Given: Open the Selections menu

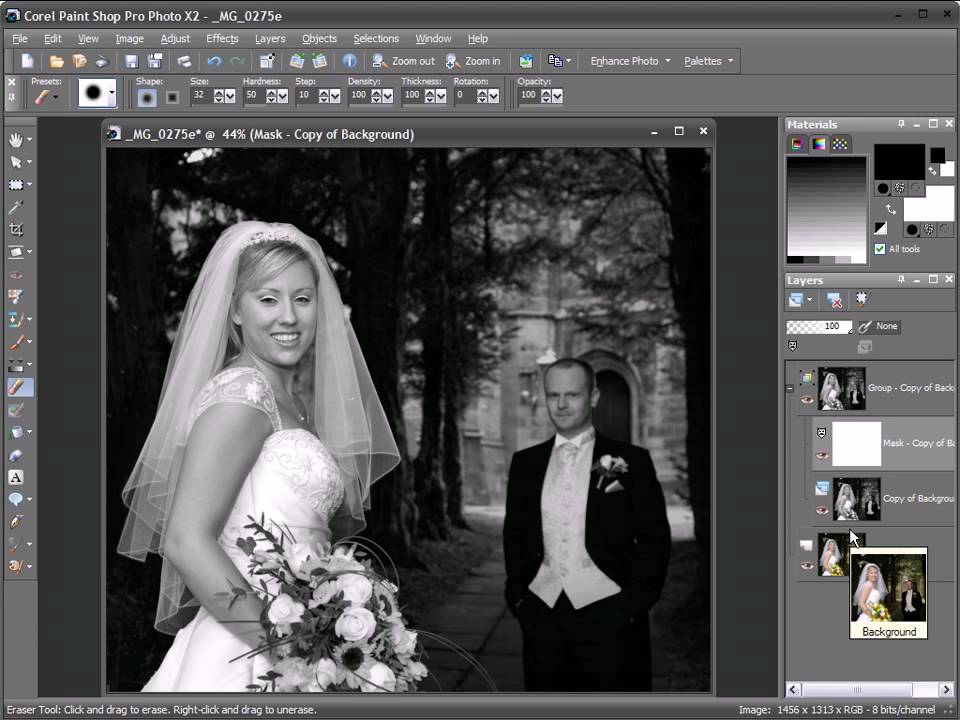Looking at the screenshot, I should [376, 39].
